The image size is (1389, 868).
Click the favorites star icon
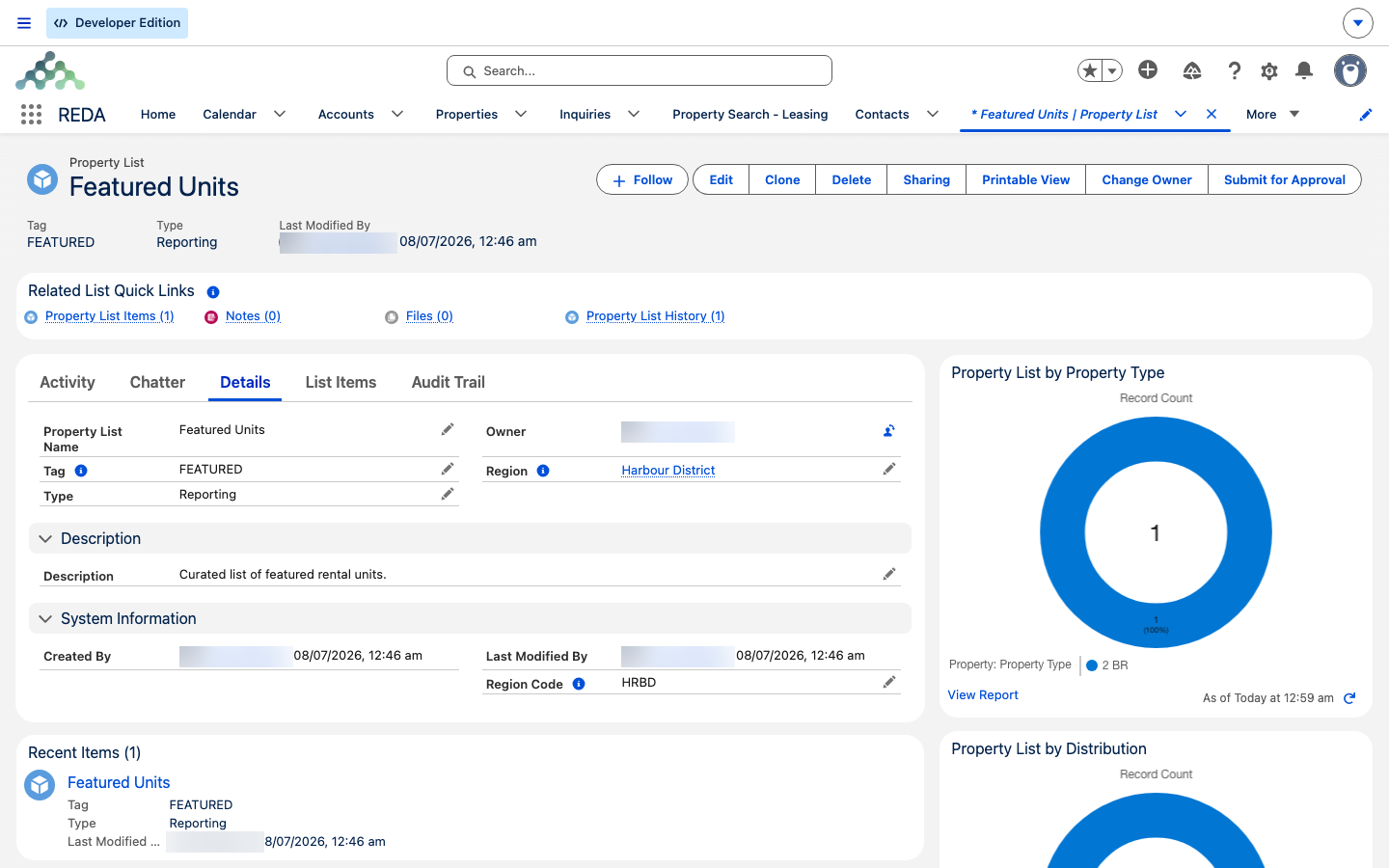click(1090, 70)
